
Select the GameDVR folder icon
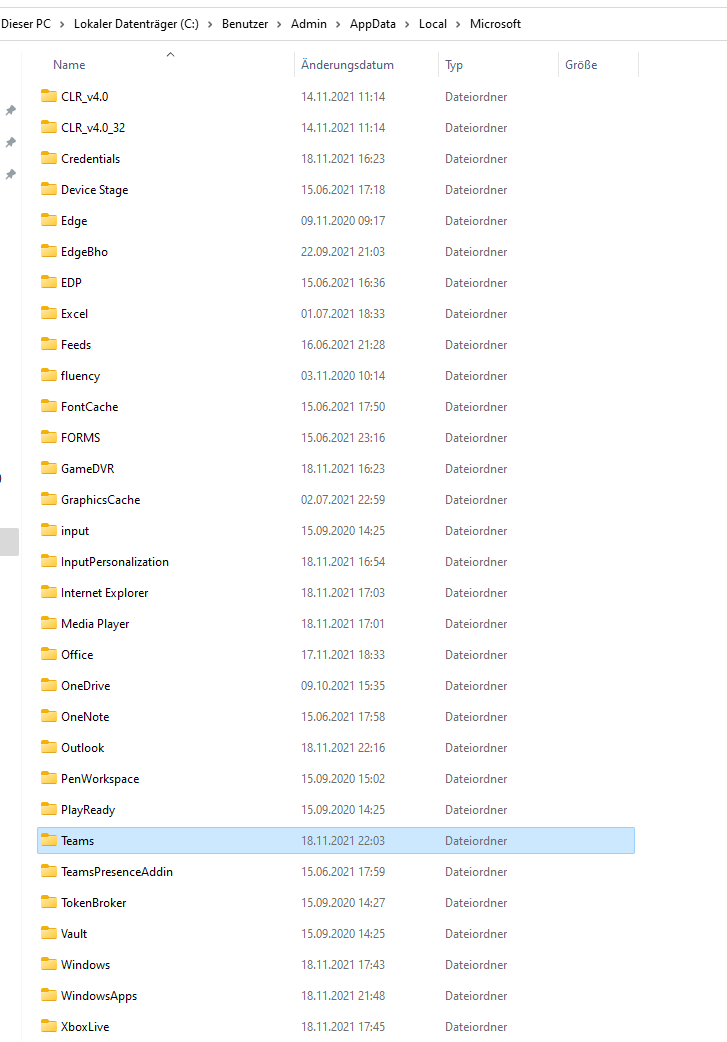tap(49, 469)
